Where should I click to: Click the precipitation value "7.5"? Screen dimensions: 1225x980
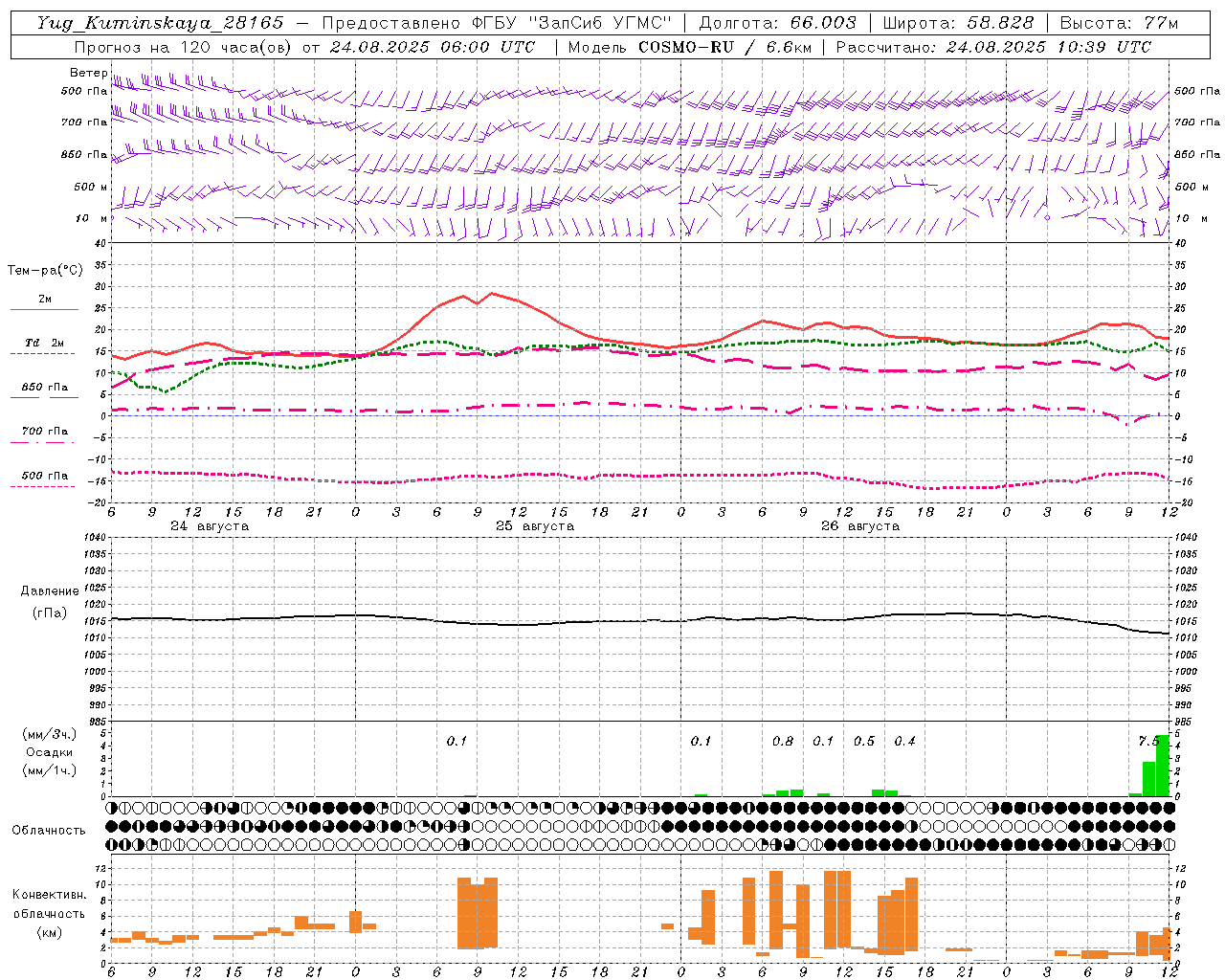(1148, 741)
